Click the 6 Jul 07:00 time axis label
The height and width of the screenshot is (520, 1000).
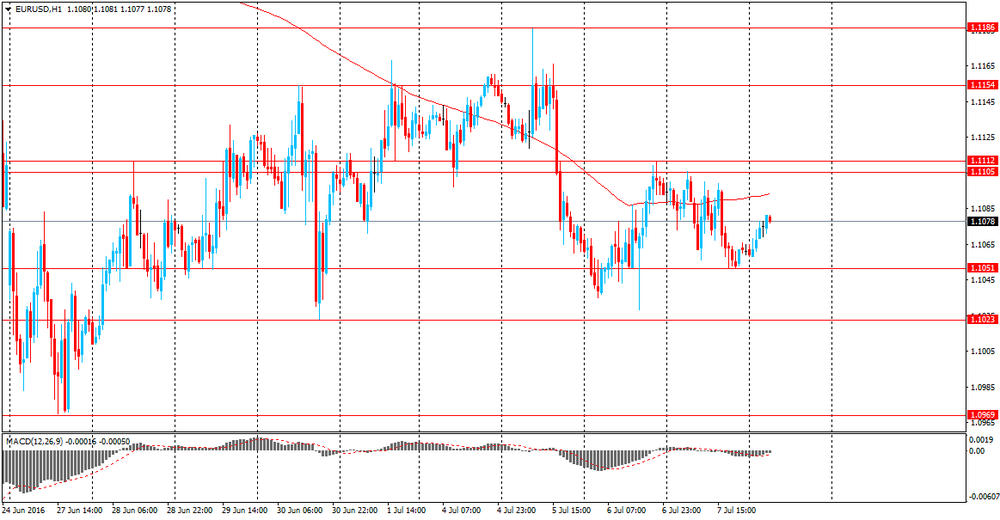[x=626, y=510]
